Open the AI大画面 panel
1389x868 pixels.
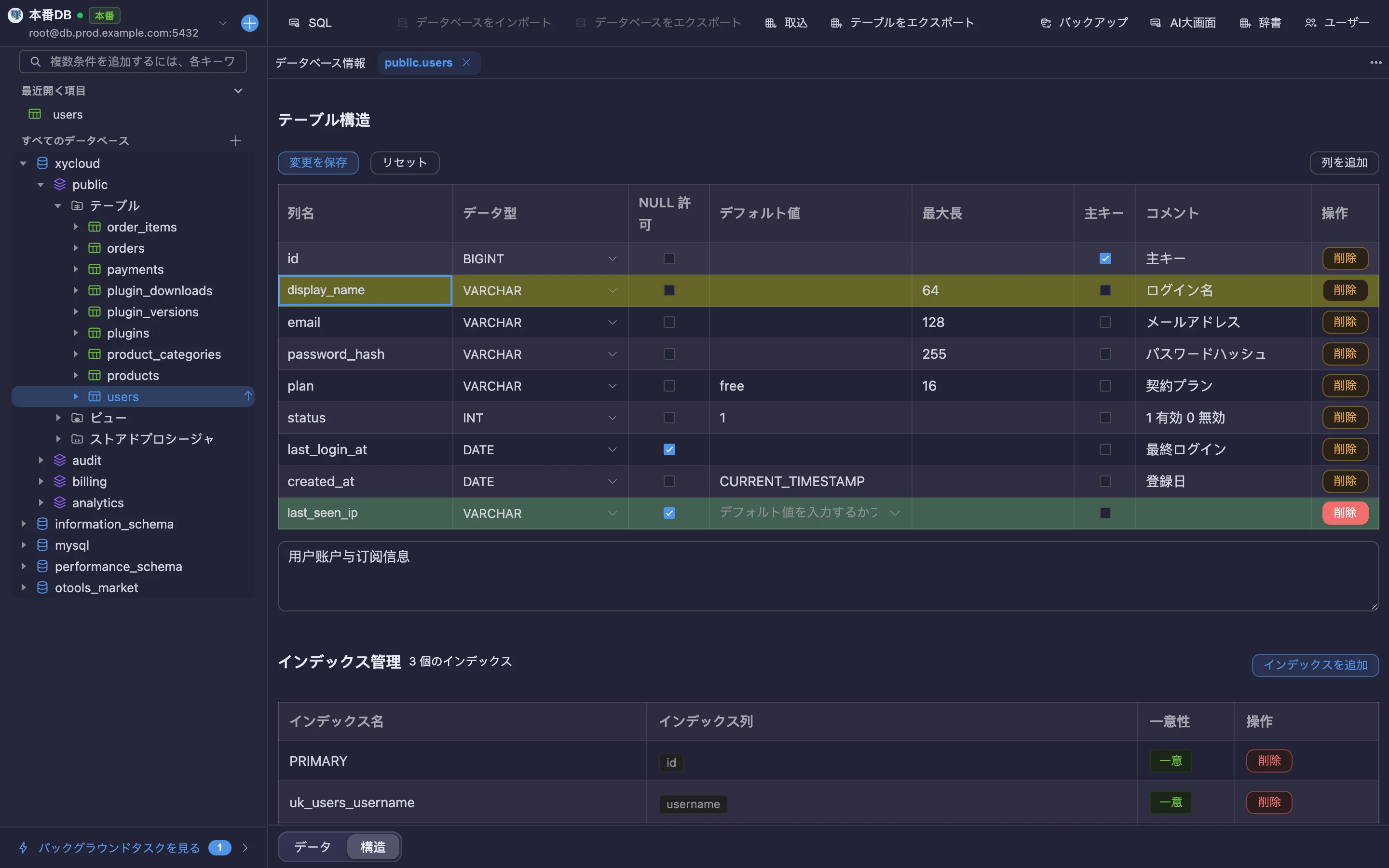point(1183,23)
